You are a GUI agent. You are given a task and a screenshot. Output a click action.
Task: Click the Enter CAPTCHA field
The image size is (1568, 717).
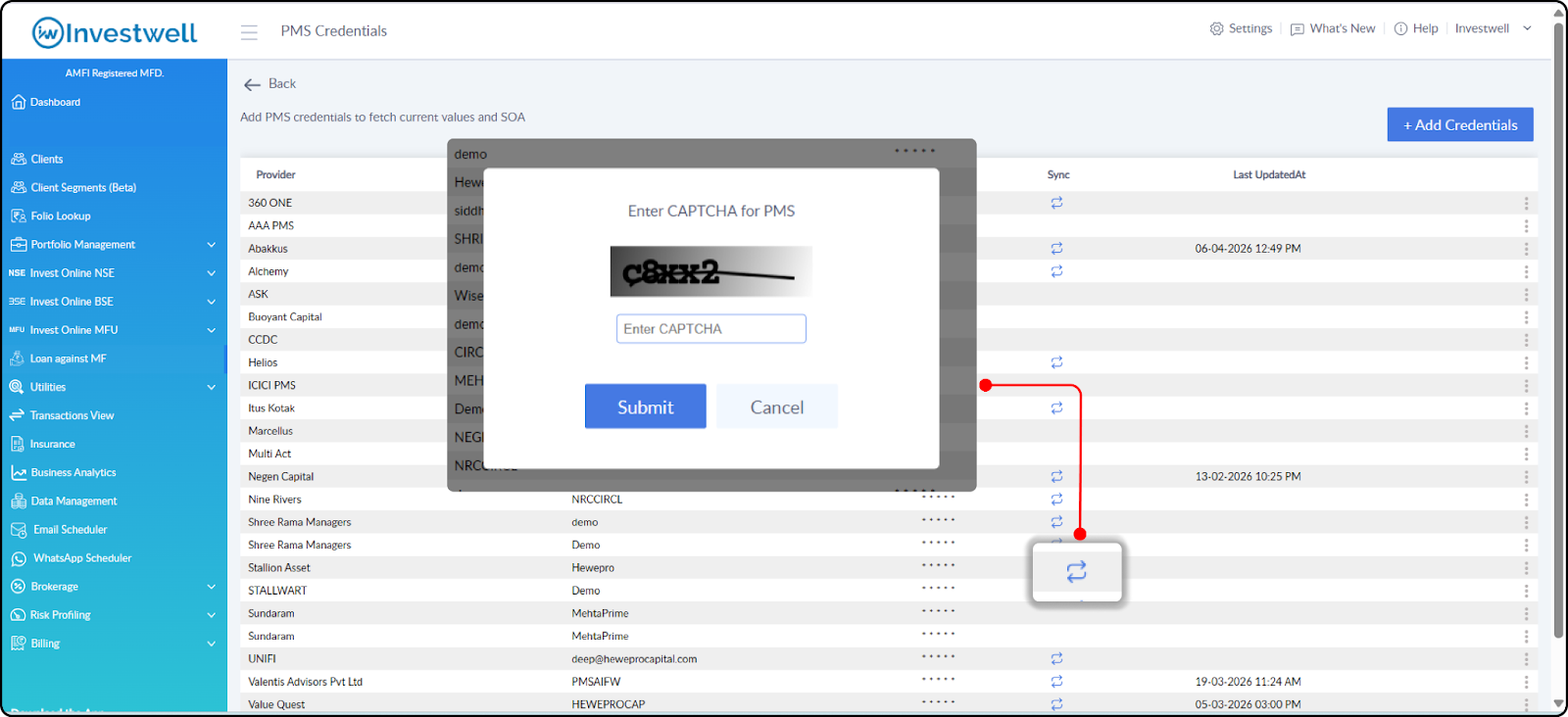pos(711,329)
